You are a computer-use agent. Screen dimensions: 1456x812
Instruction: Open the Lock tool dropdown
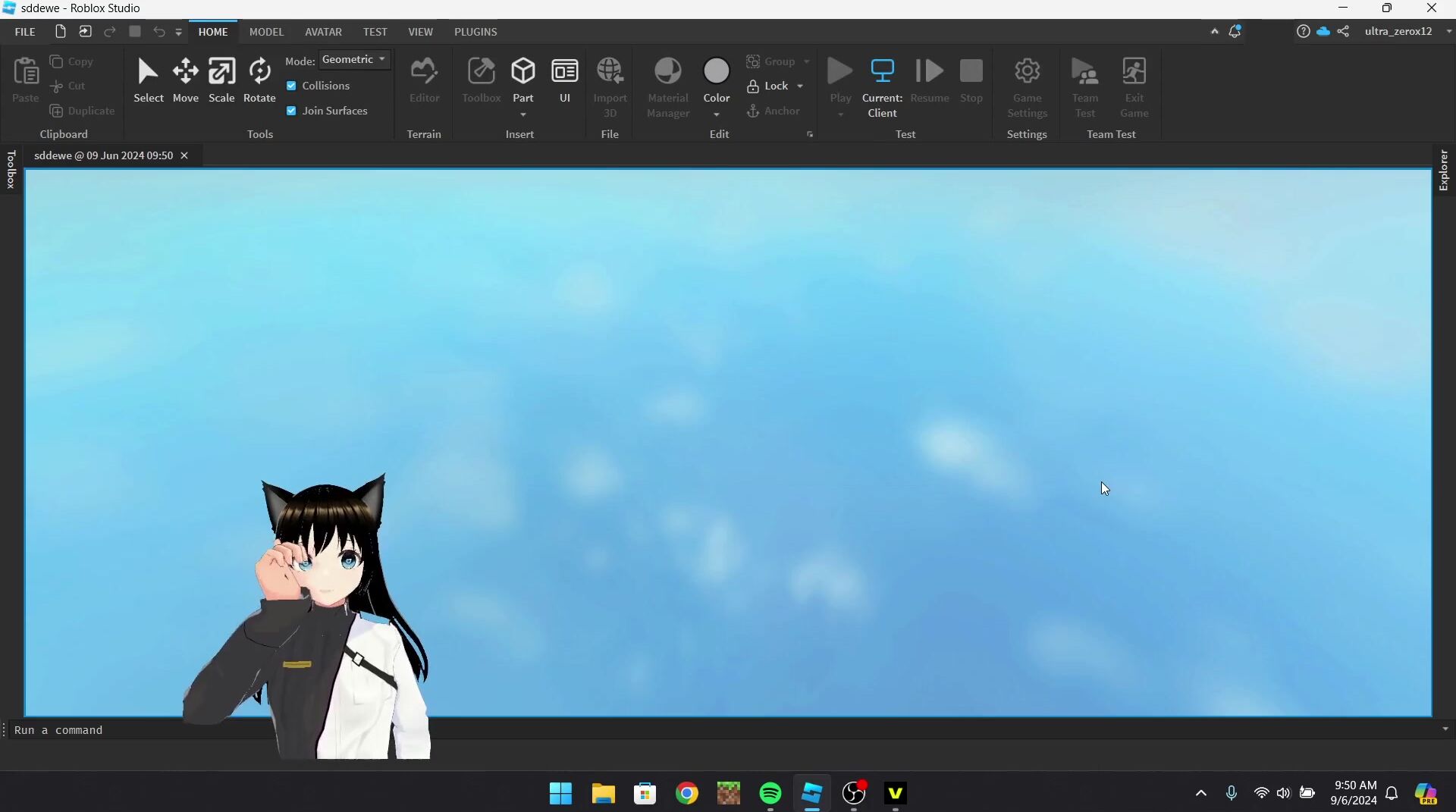coord(800,86)
